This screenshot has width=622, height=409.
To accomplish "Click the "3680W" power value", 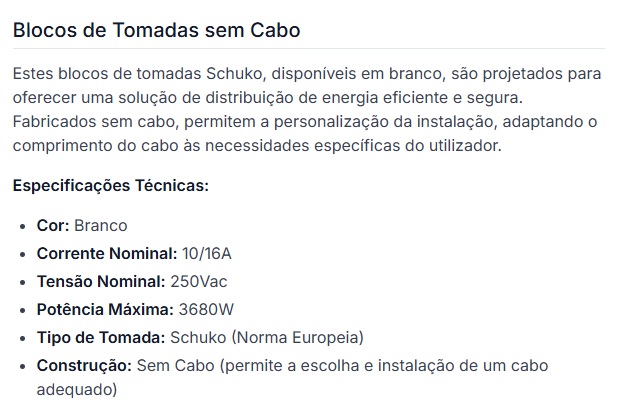I will click(x=206, y=309).
